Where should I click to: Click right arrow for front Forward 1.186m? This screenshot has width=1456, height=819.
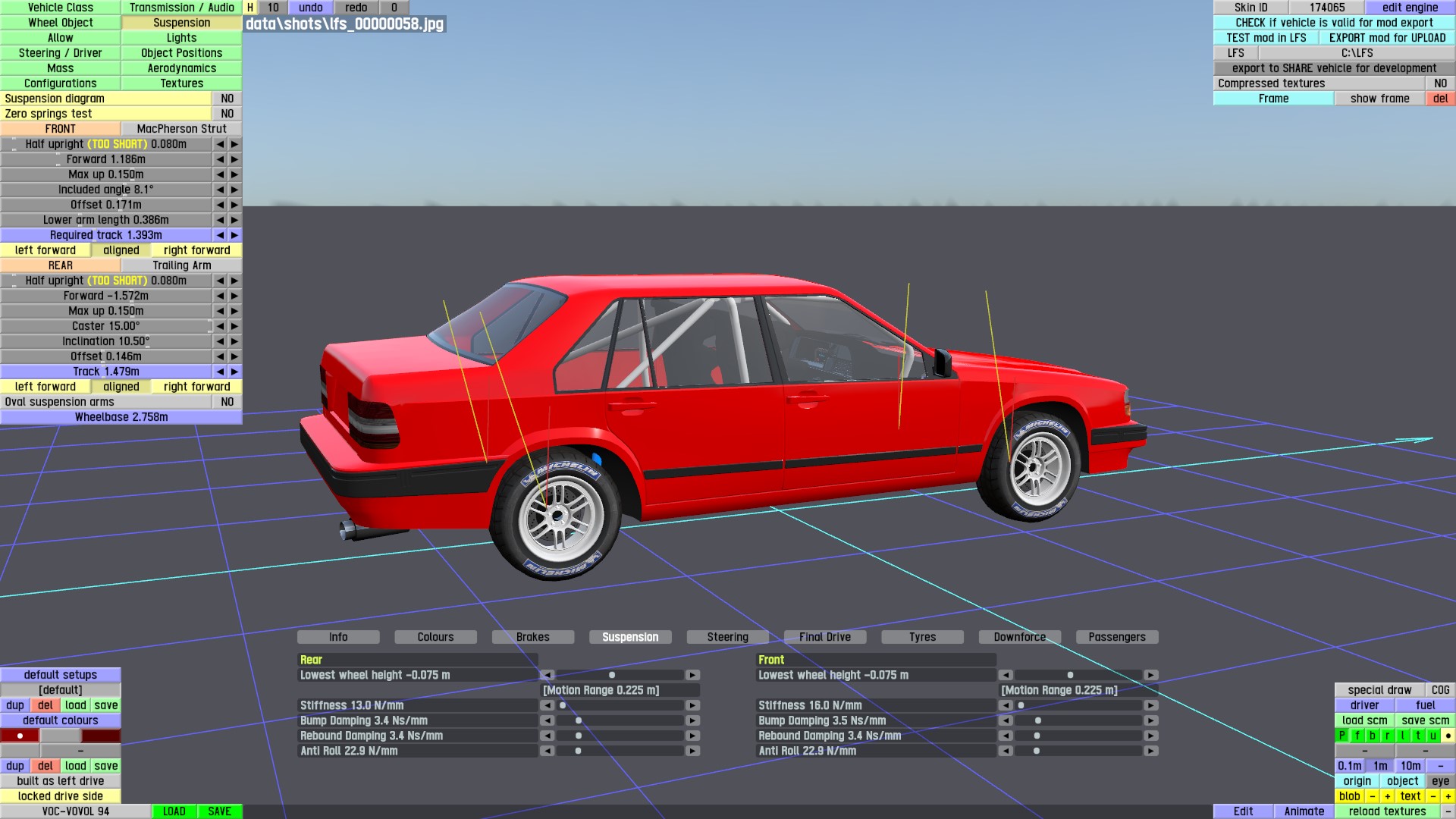tap(234, 159)
